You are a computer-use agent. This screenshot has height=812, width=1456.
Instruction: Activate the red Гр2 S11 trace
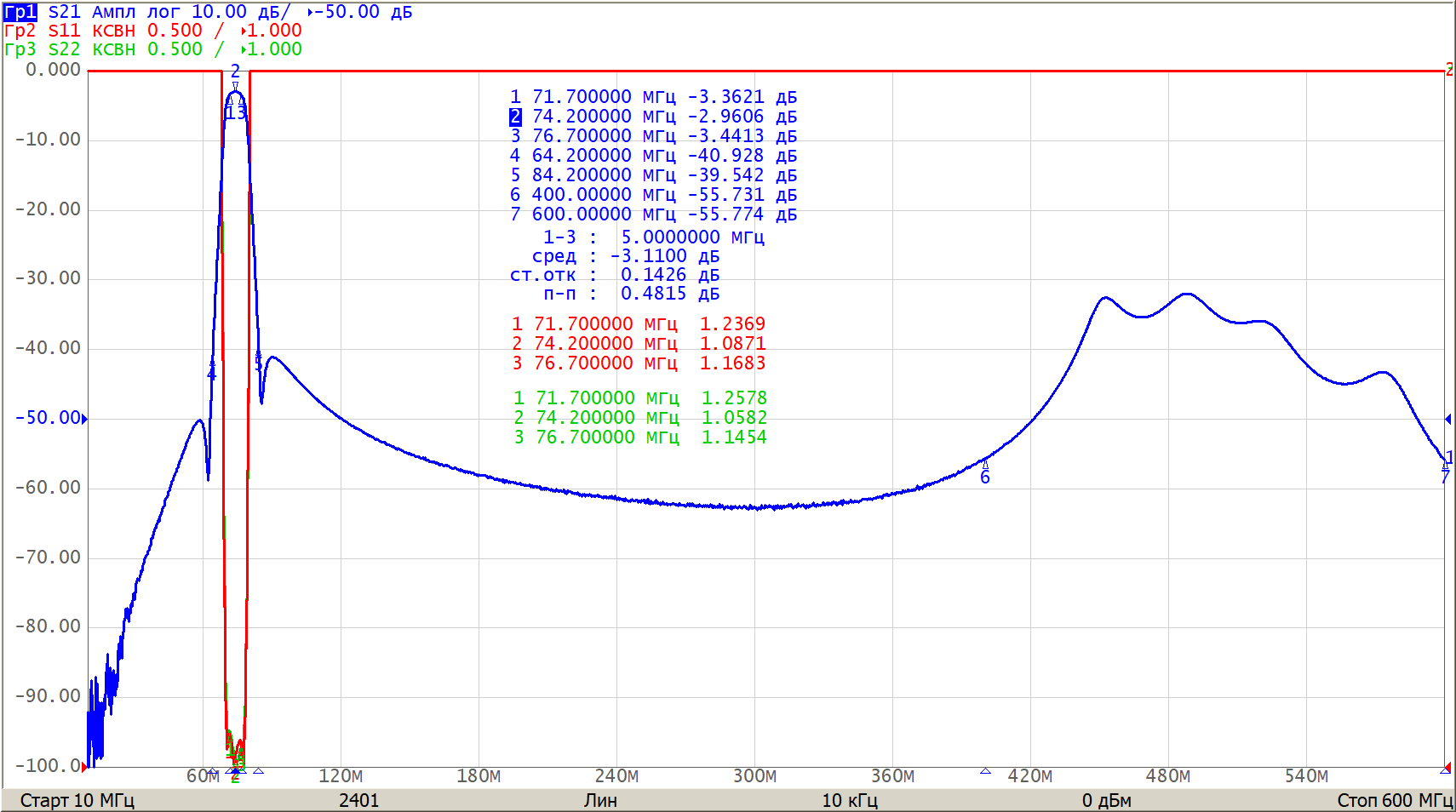click(x=20, y=31)
